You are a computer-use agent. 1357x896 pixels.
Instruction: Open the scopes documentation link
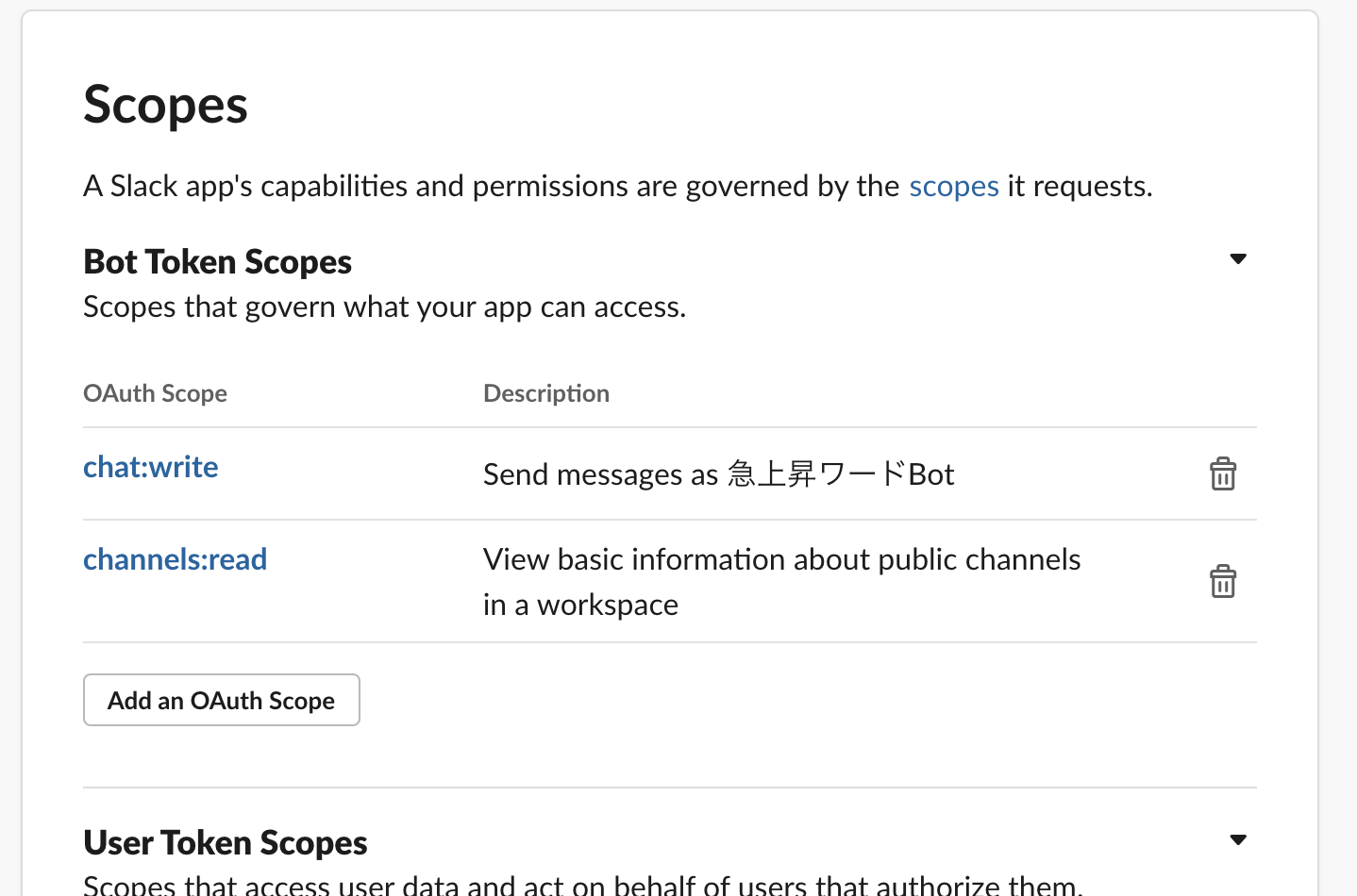tap(953, 186)
